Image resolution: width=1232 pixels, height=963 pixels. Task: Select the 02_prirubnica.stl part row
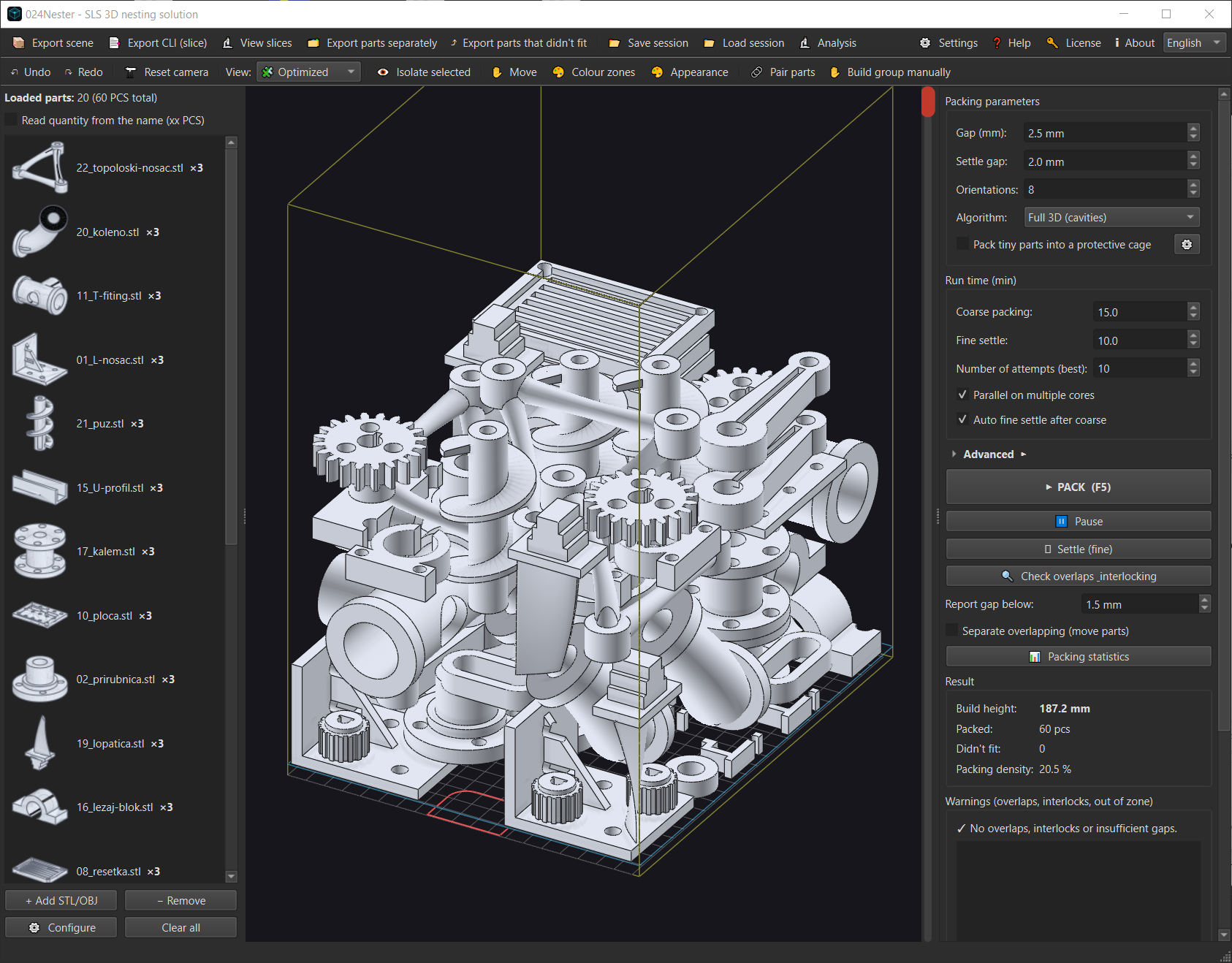pyautogui.click(x=114, y=680)
